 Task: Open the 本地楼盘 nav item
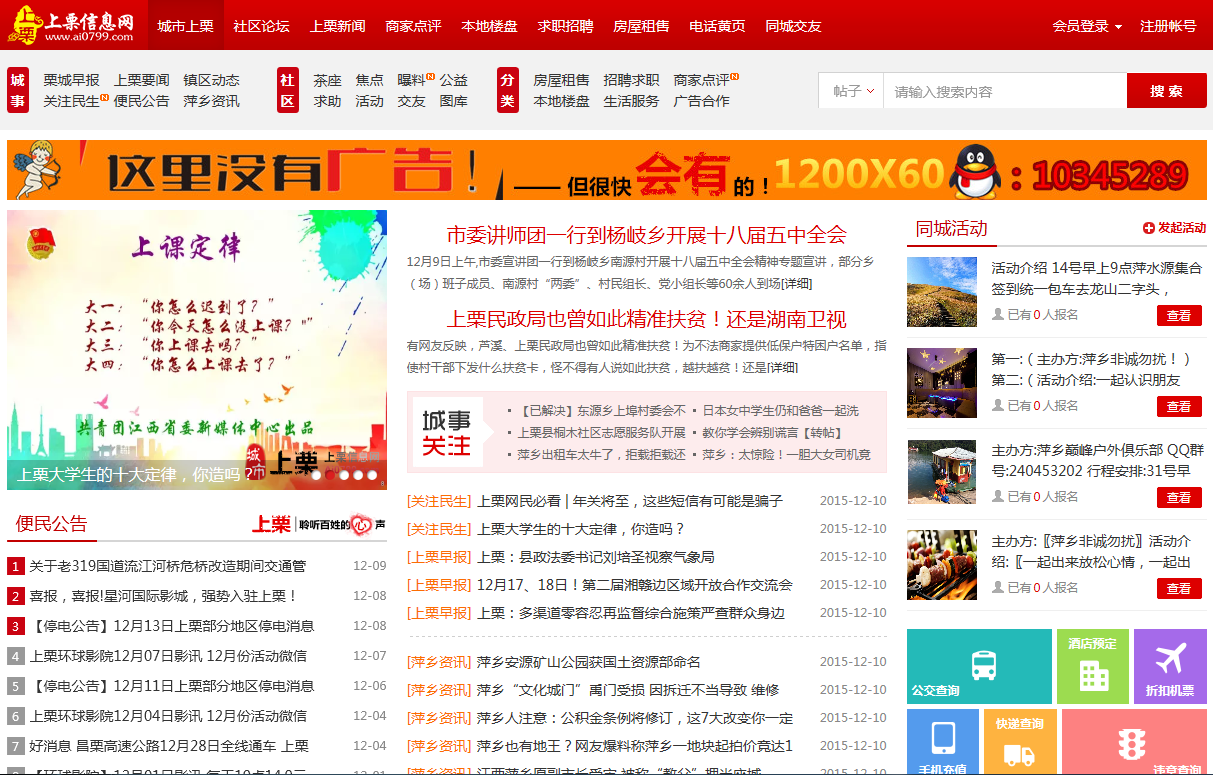click(490, 26)
